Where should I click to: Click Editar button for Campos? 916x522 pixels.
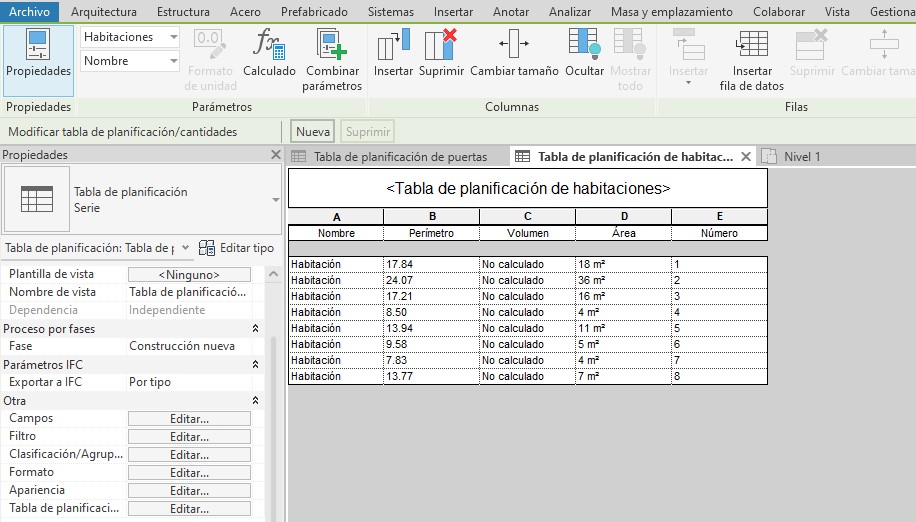(x=189, y=419)
